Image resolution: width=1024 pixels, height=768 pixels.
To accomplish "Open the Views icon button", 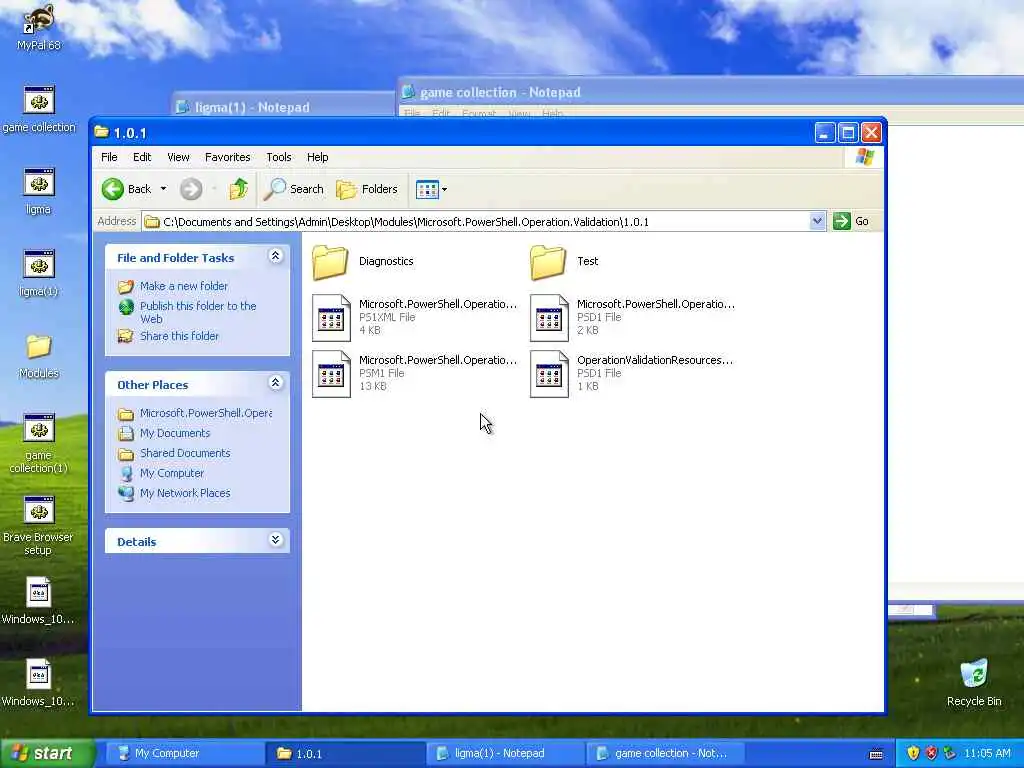I will click(427, 189).
